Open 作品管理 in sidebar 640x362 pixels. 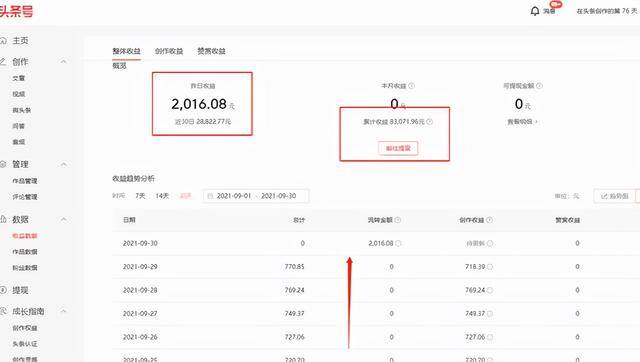25,181
